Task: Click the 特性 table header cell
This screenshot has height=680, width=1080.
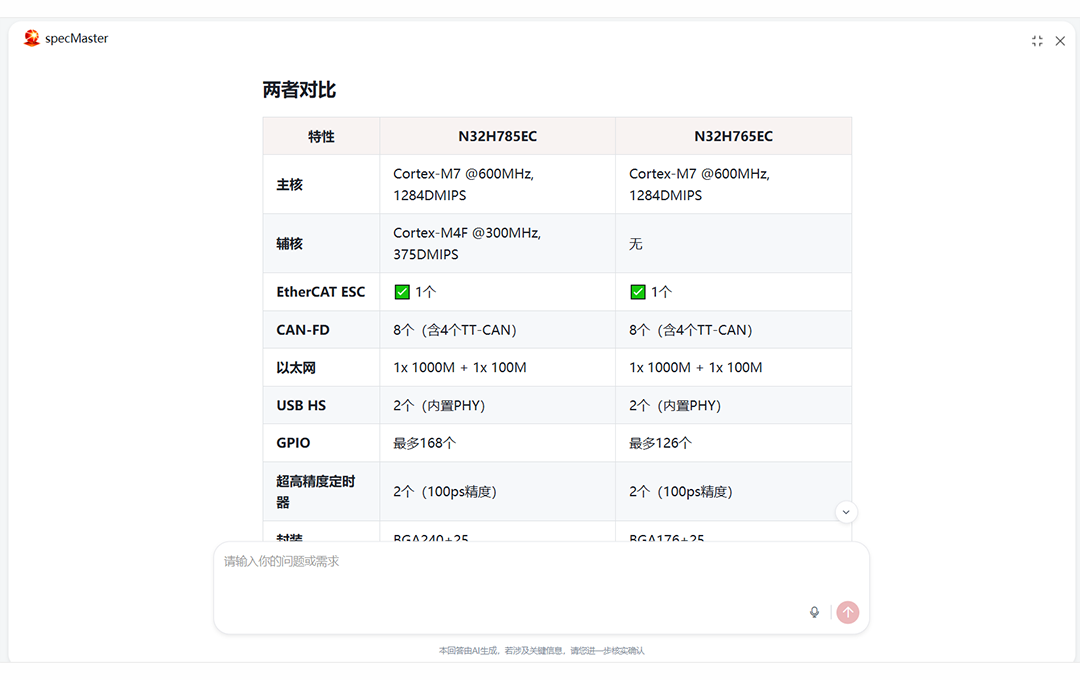Action: (x=320, y=136)
